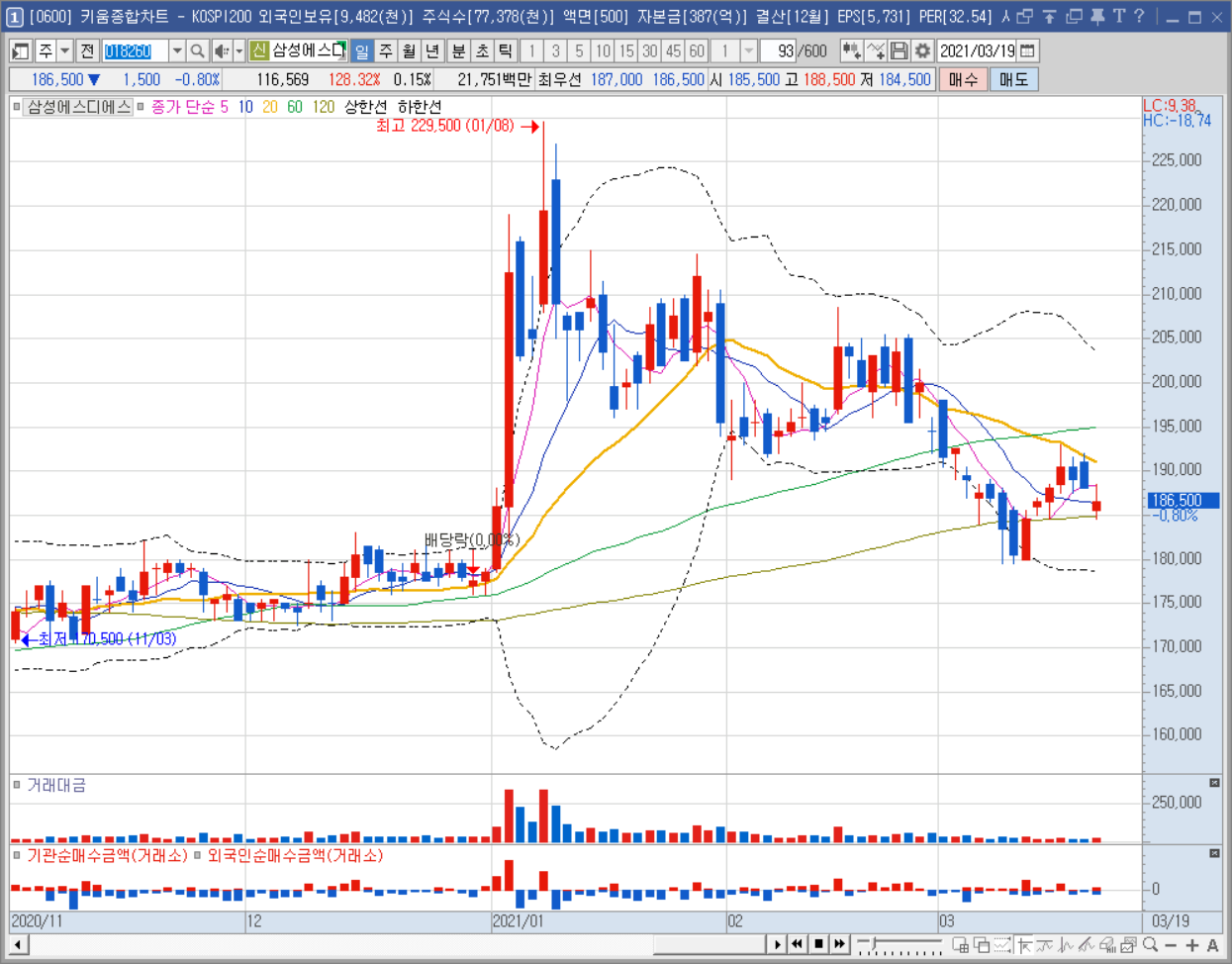Click the 외국인순매수금액(거래소) legend label

point(295,855)
